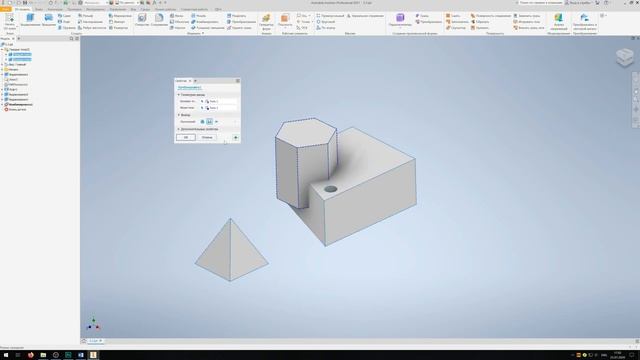Open model browser options menu

tap(77, 38)
